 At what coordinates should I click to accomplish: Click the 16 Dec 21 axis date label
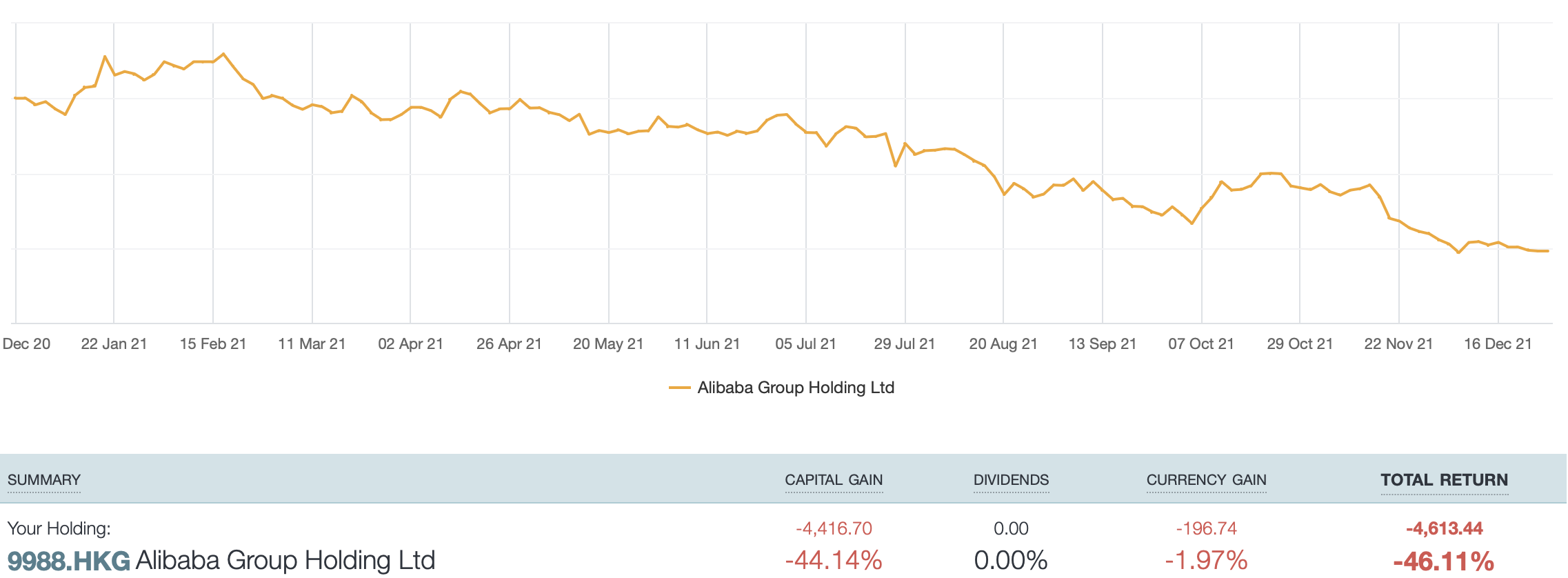tap(1498, 343)
